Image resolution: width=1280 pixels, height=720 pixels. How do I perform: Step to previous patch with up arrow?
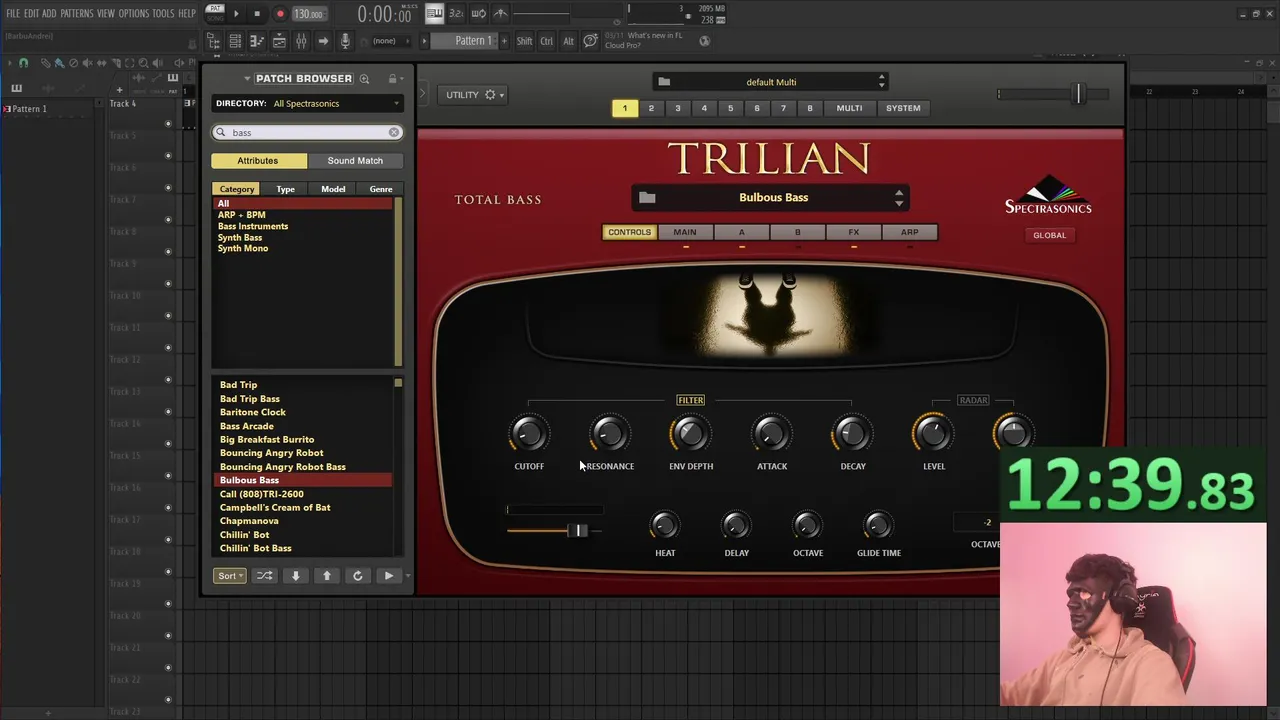(327, 575)
